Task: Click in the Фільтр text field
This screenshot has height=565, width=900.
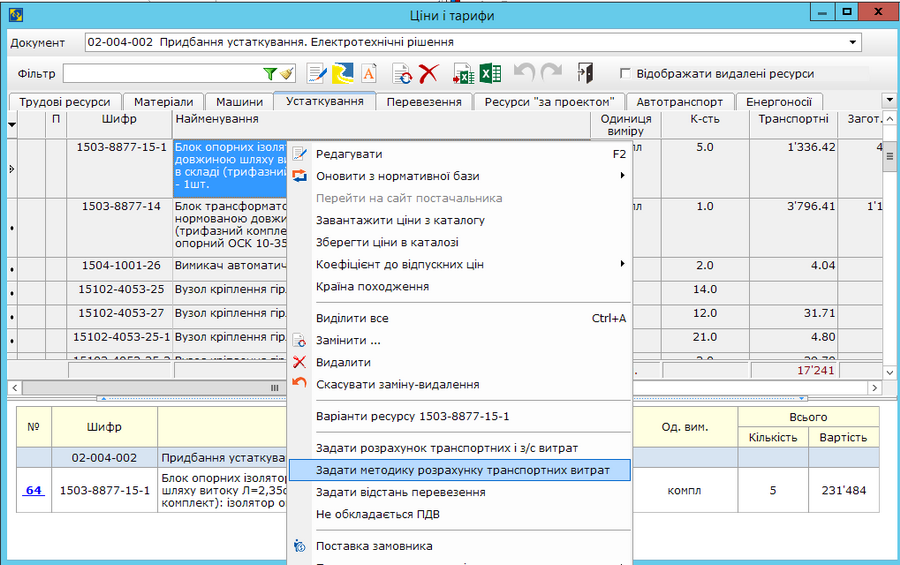Action: click(x=160, y=74)
